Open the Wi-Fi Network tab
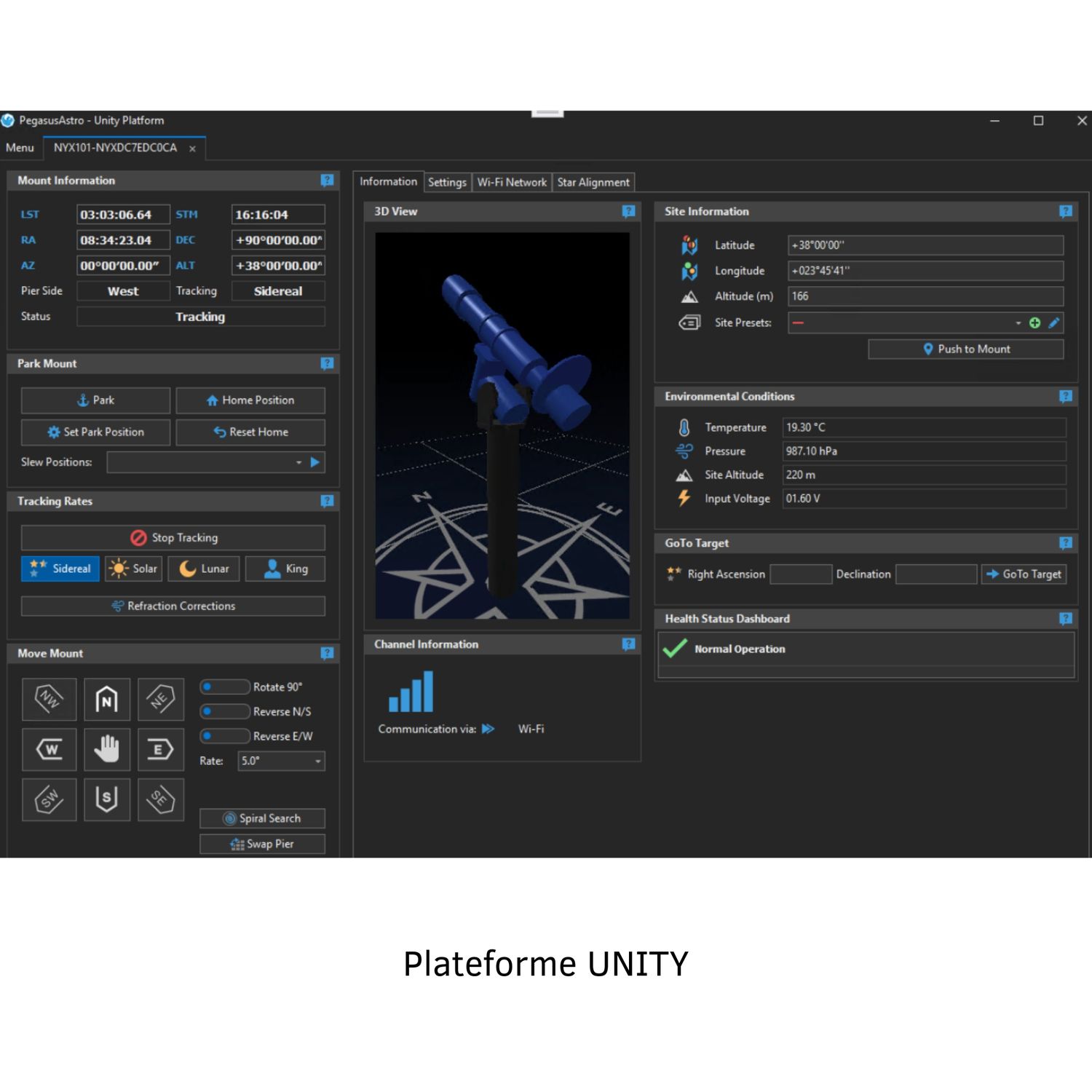Image resolution: width=1092 pixels, height=1092 pixels. coord(511,182)
